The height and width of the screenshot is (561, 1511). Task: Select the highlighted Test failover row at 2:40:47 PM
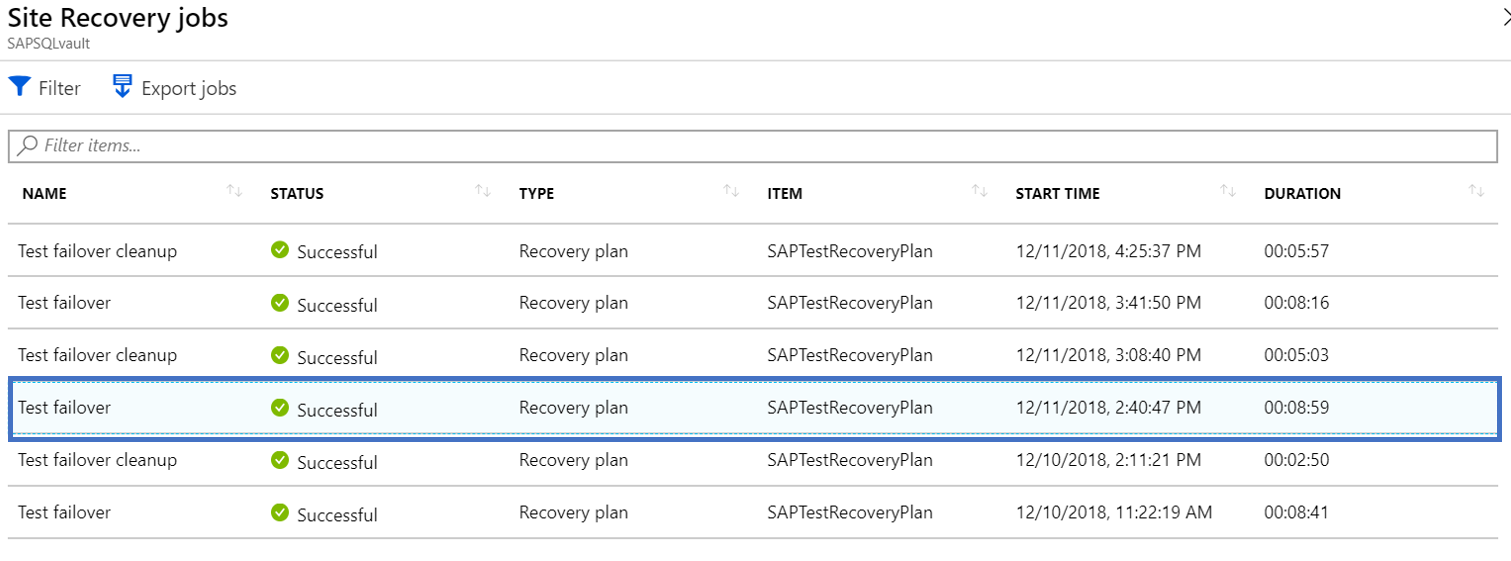pos(64,408)
